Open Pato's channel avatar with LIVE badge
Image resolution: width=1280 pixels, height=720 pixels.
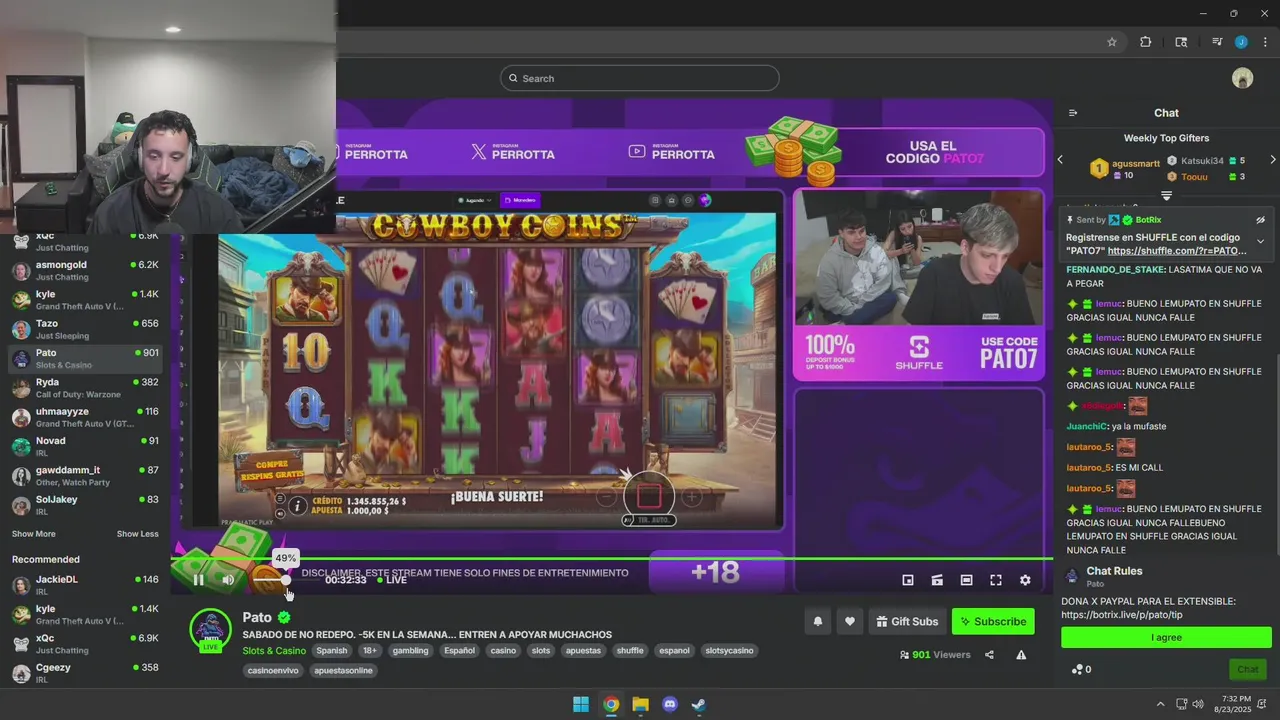point(210,631)
